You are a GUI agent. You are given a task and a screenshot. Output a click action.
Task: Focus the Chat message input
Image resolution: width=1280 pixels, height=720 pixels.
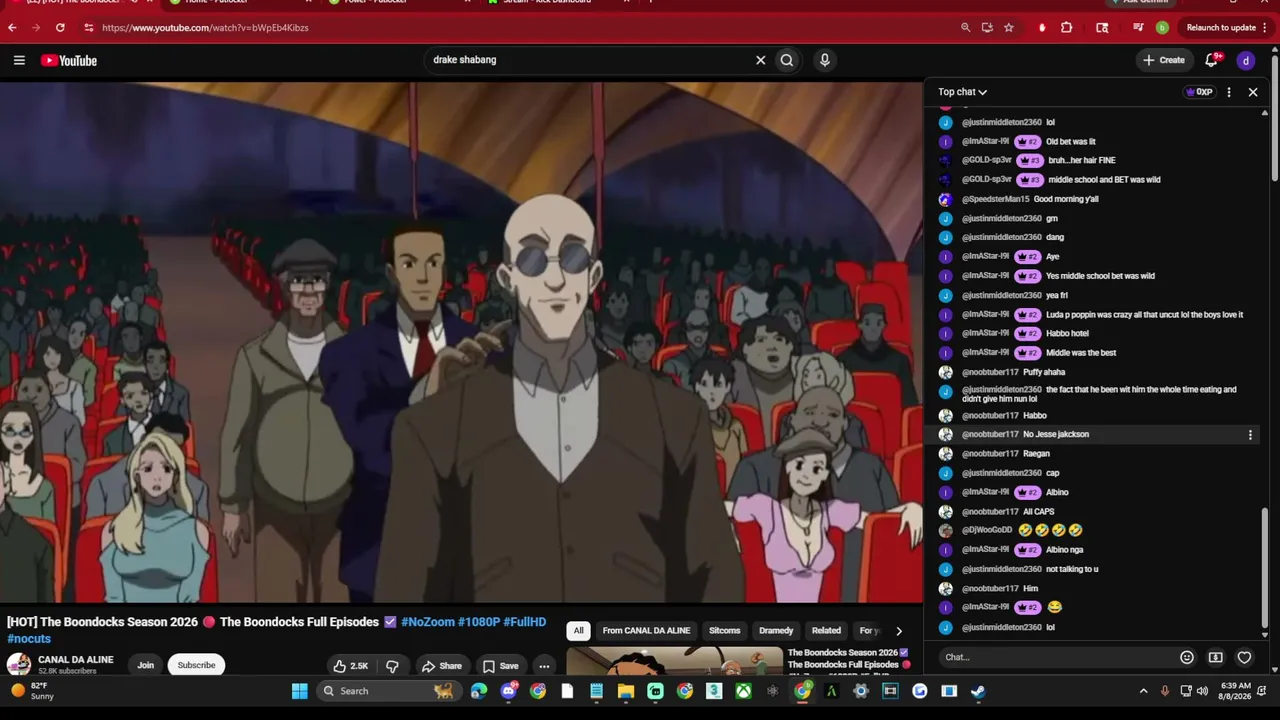pos(1058,657)
